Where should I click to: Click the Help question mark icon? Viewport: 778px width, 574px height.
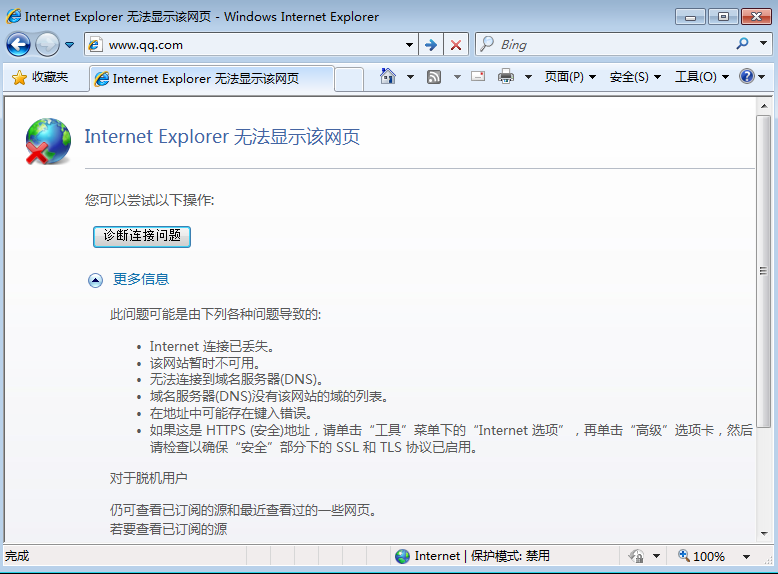(x=746, y=76)
